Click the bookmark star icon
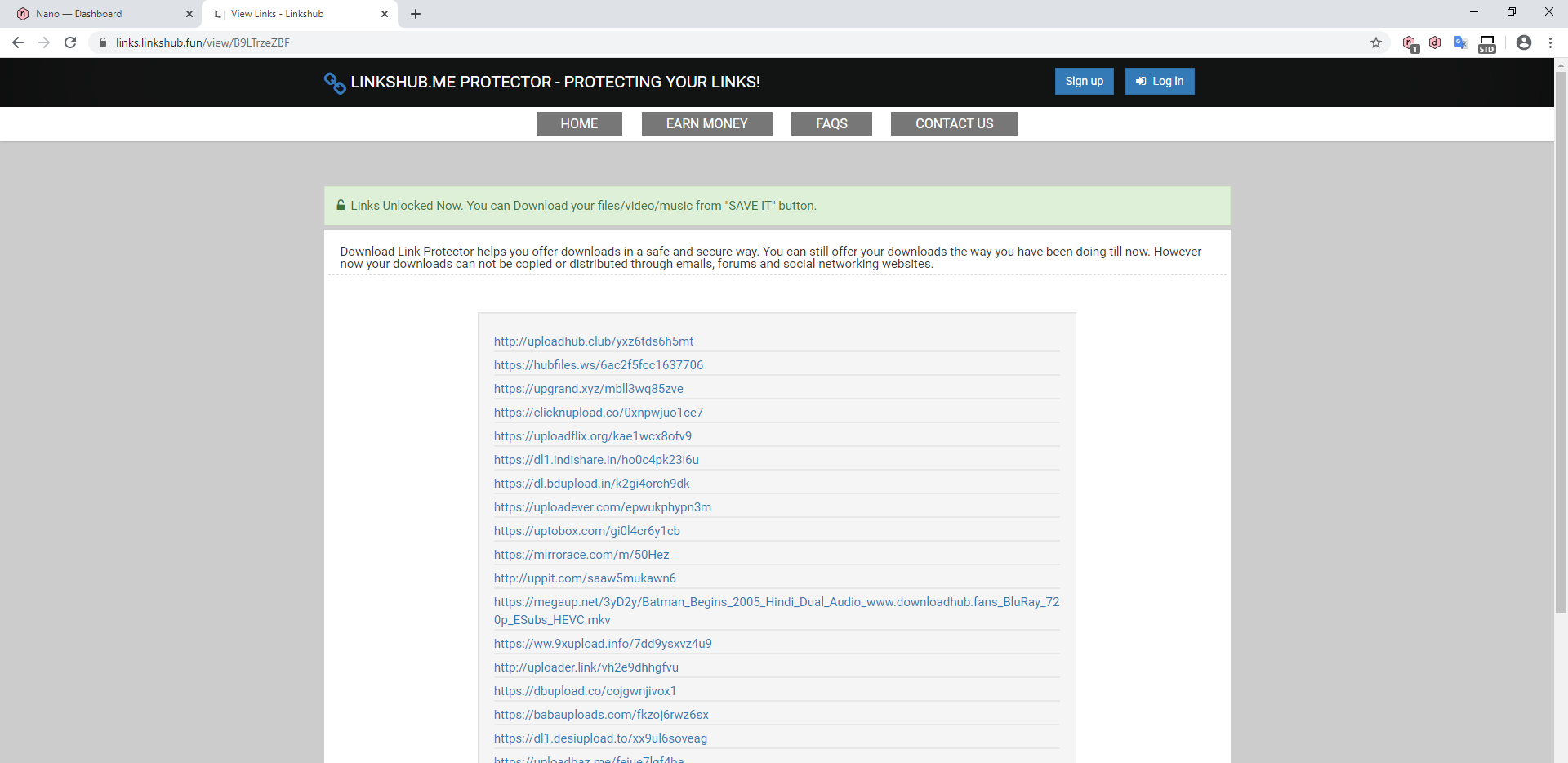1568x763 pixels. 1376,42
